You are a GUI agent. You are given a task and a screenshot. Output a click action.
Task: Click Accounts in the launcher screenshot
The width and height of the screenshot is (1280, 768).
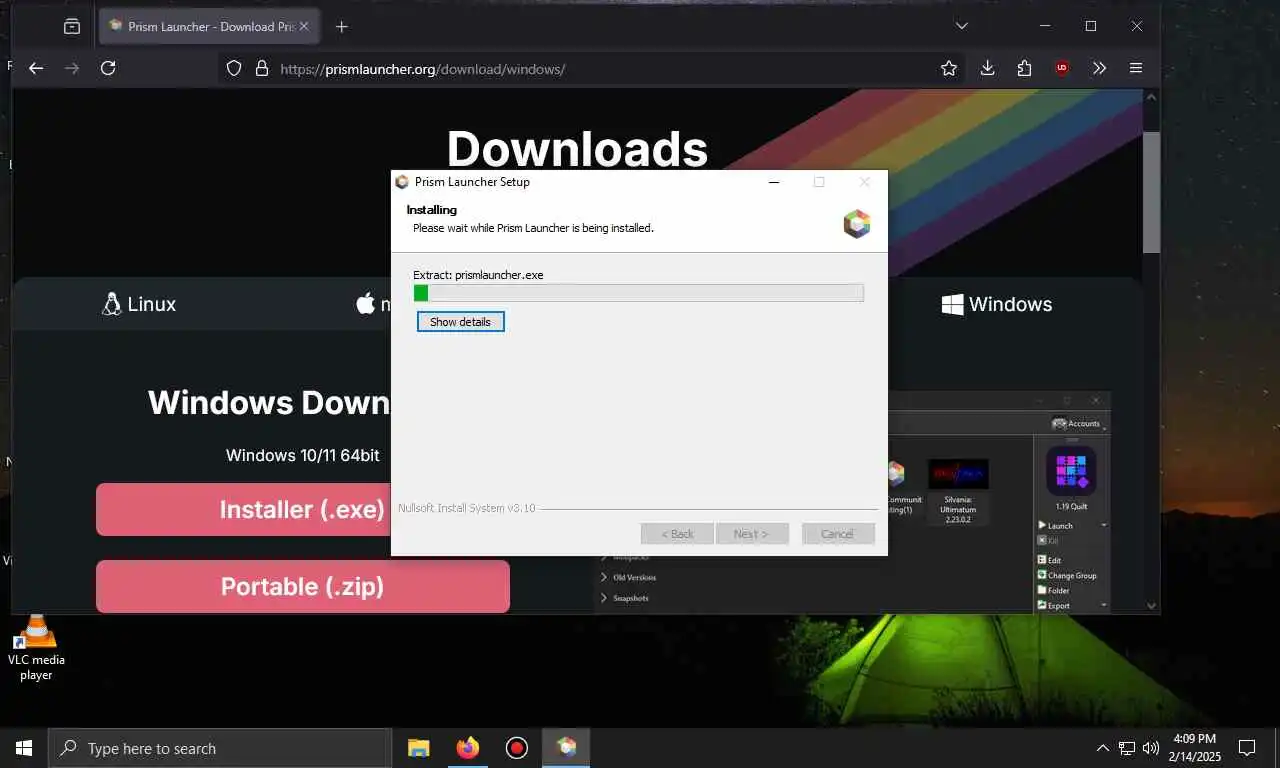(1076, 423)
